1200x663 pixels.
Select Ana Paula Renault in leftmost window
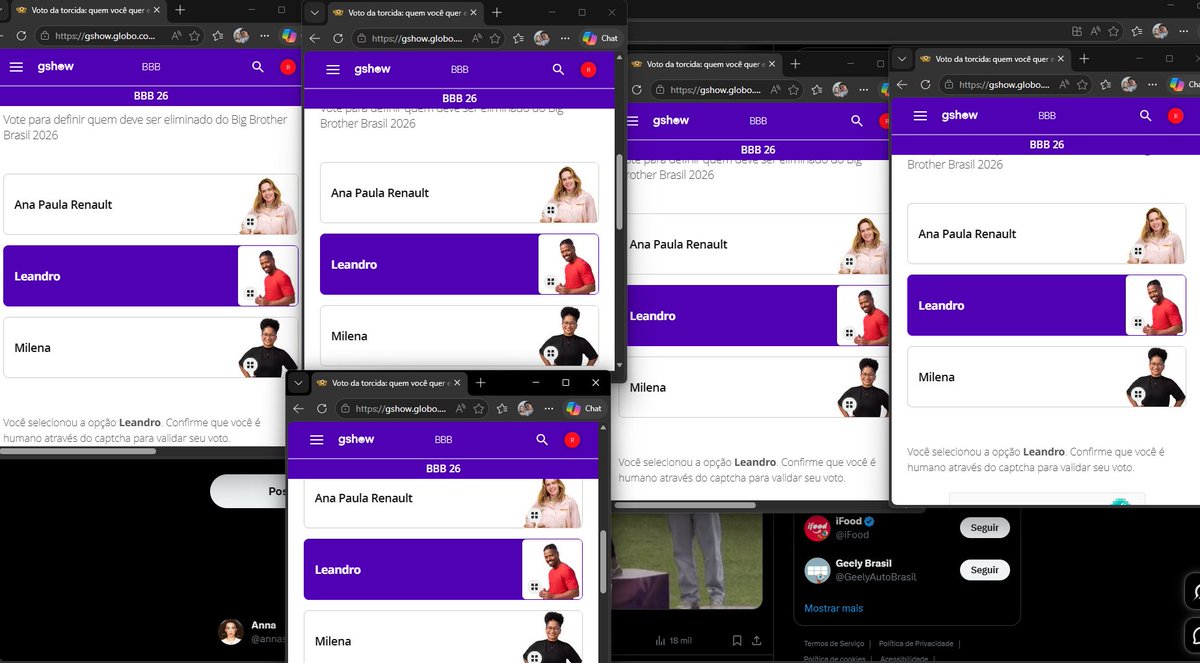point(151,204)
